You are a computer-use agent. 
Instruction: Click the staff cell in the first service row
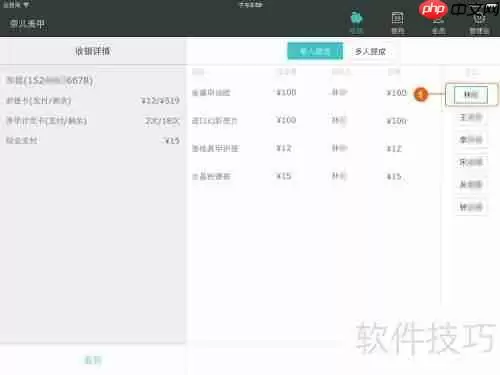[339, 92]
